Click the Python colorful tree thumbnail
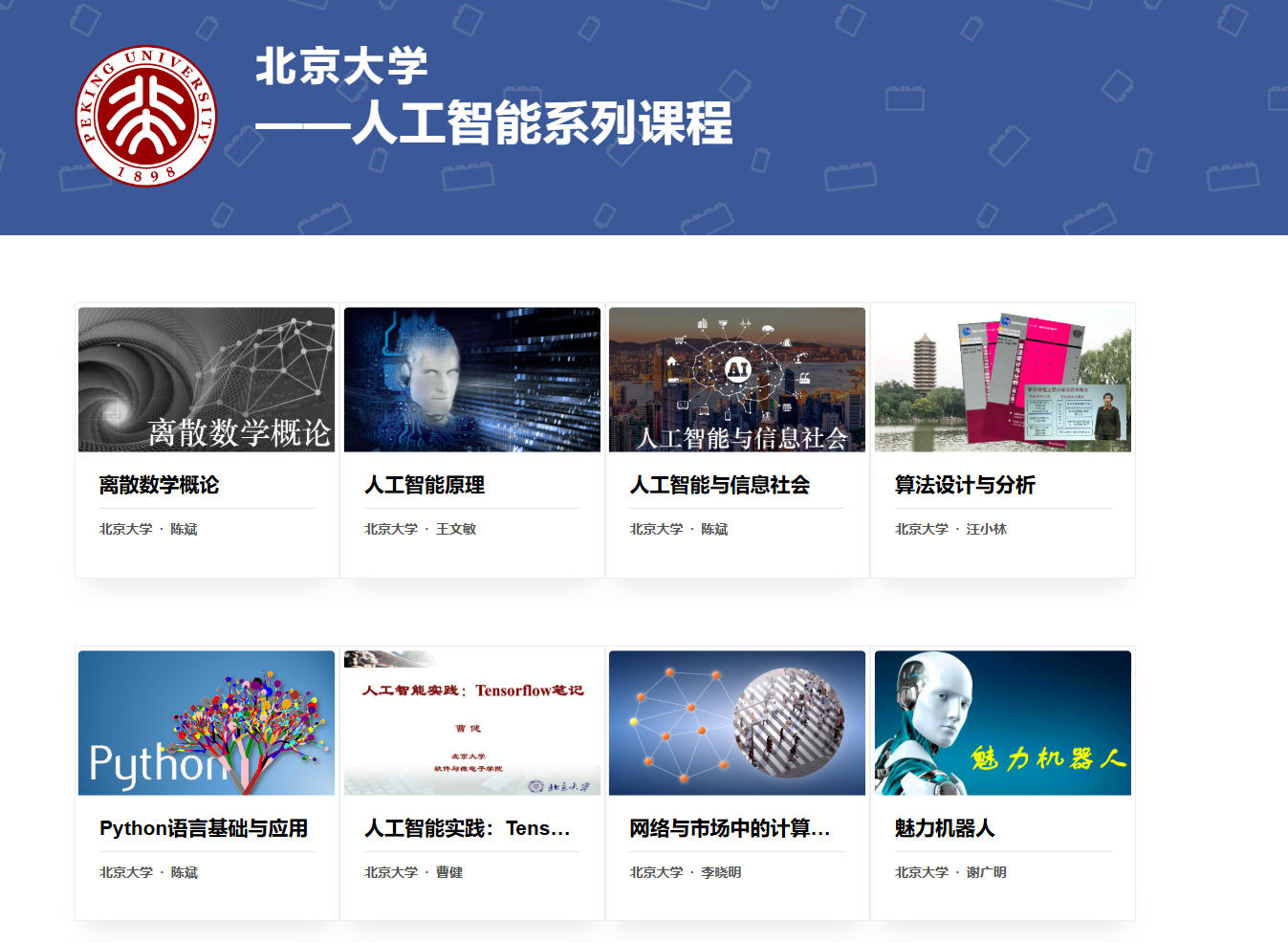 pos(207,723)
